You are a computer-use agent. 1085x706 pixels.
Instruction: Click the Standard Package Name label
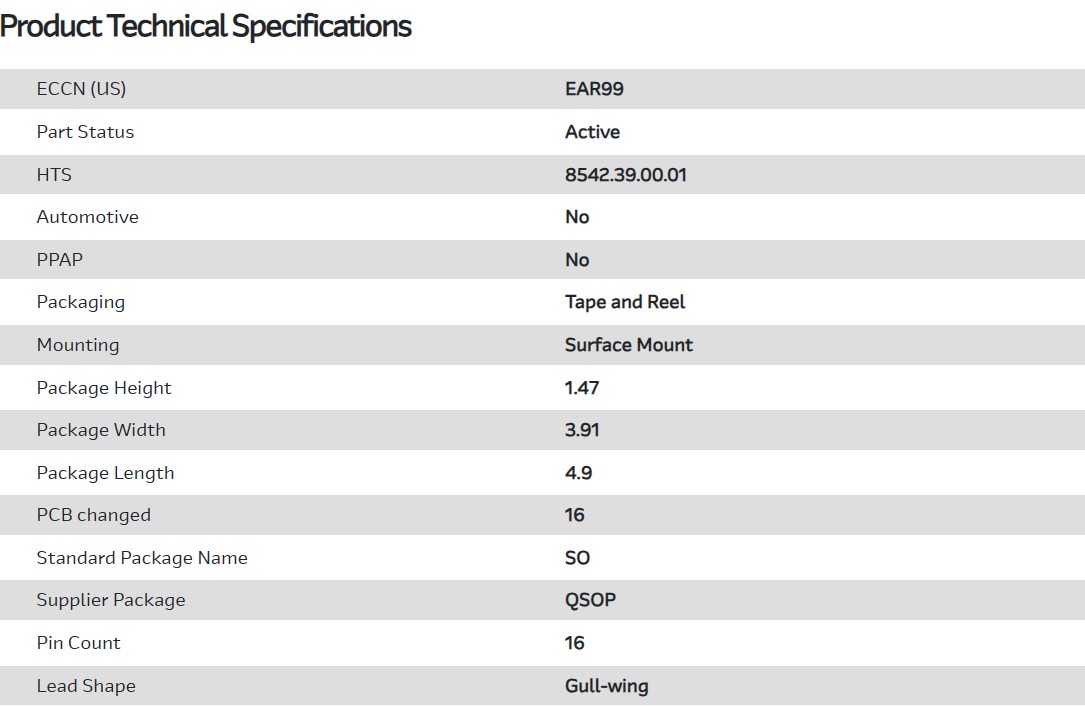[142, 558]
